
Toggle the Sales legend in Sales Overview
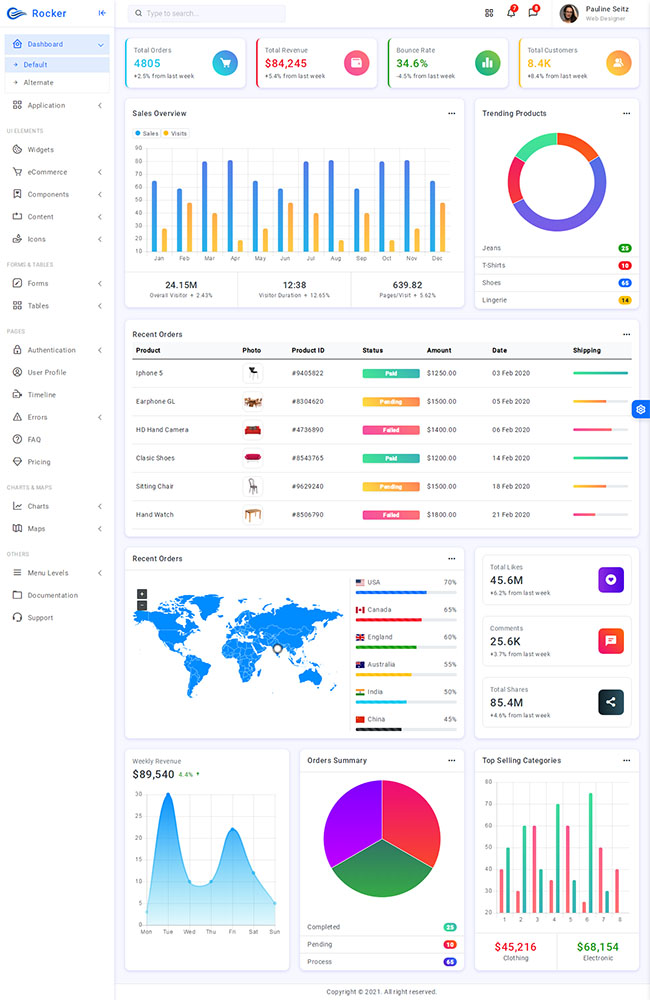pos(146,133)
